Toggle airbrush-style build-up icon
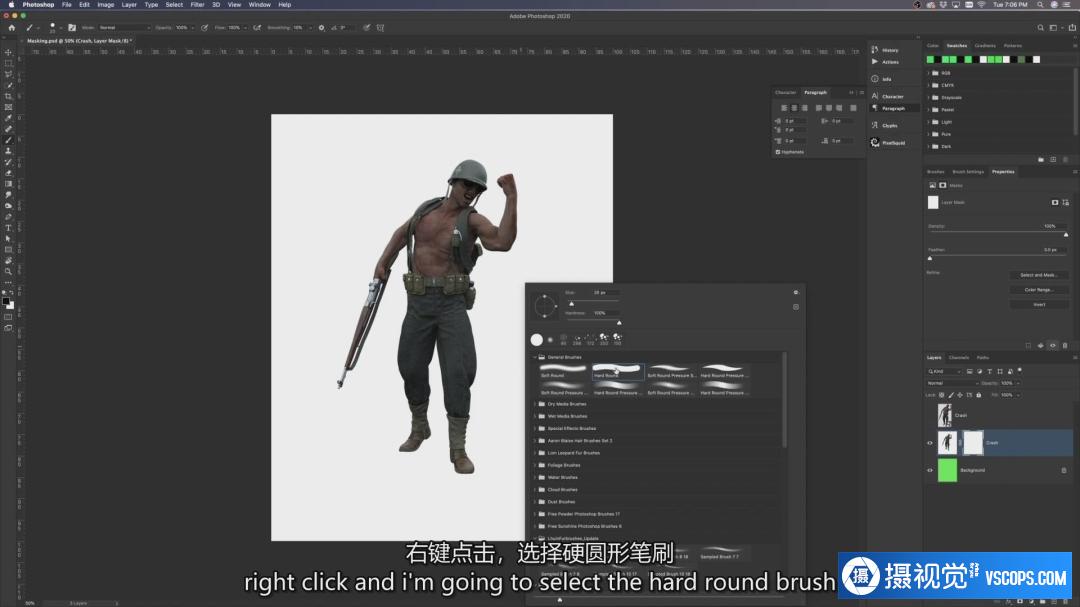This screenshot has width=1080, height=607. 257,28
